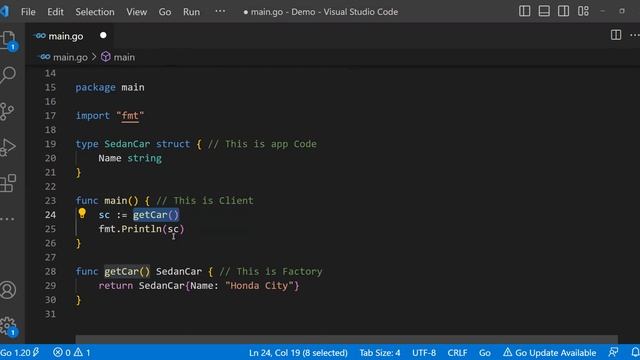Click Go Update Available notice
Screen dimensions: 640x360
(x=549, y=353)
